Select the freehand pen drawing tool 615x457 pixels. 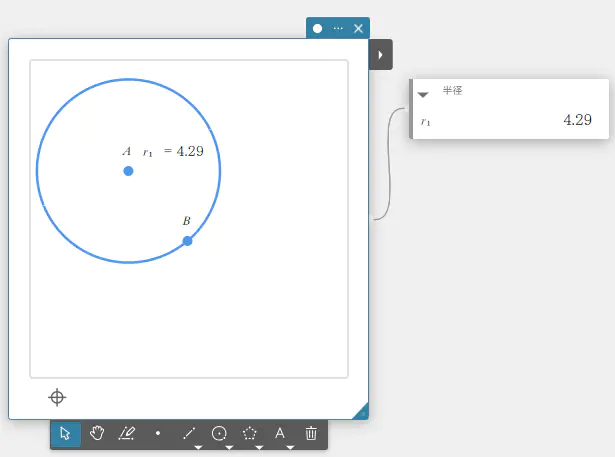[127, 433]
